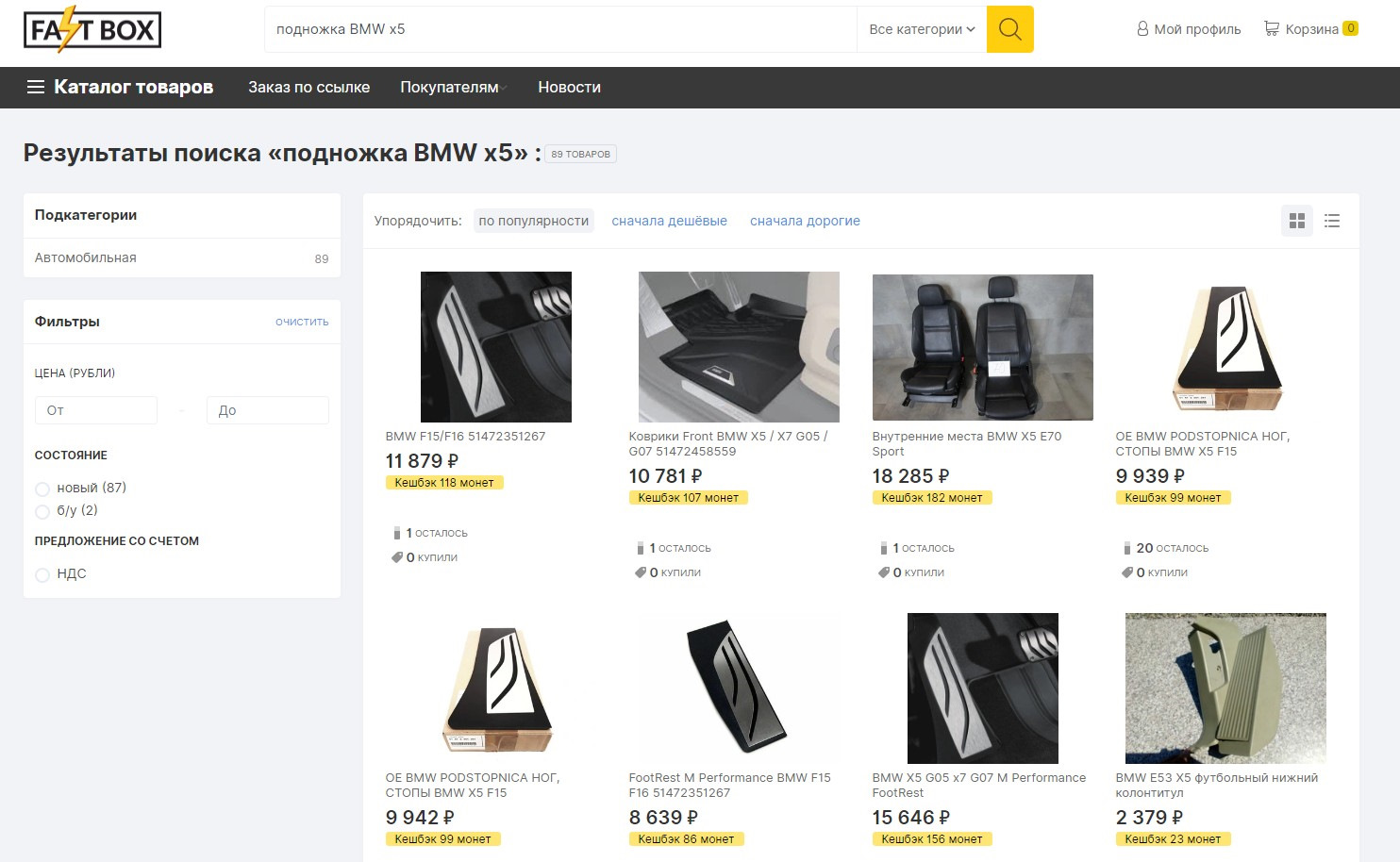The width and height of the screenshot is (1400, 862).
Task: Open the FastBox logo homepage
Action: click(x=92, y=30)
